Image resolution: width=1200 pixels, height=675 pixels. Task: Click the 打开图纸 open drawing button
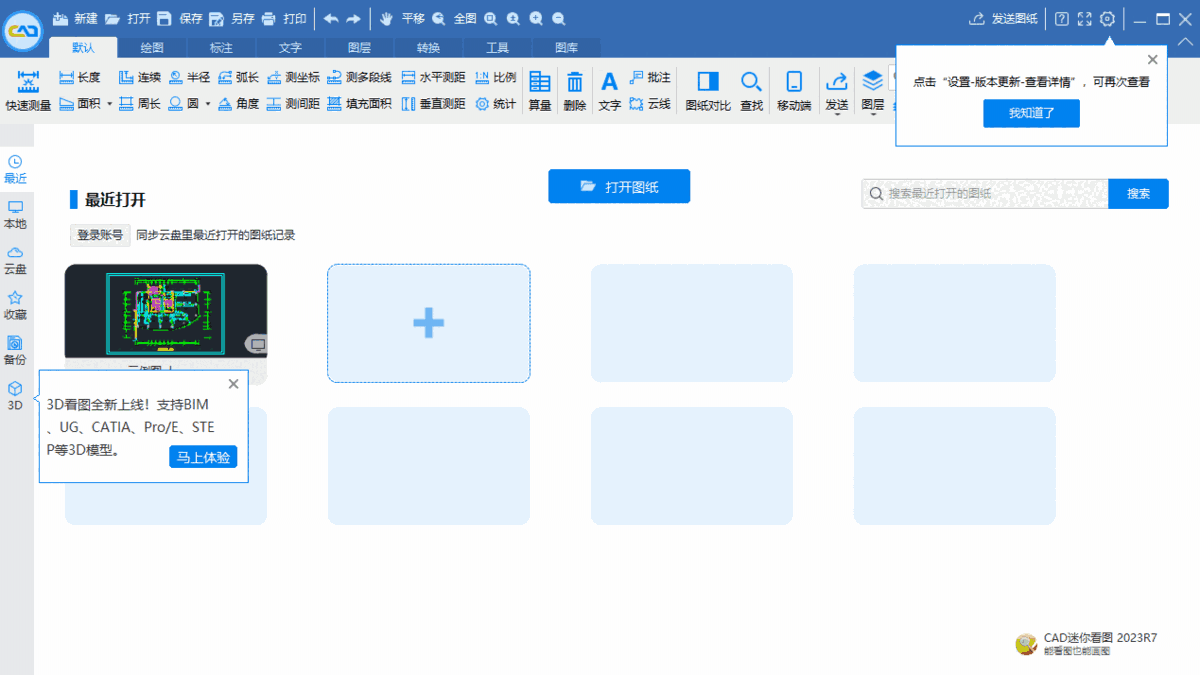(618, 186)
